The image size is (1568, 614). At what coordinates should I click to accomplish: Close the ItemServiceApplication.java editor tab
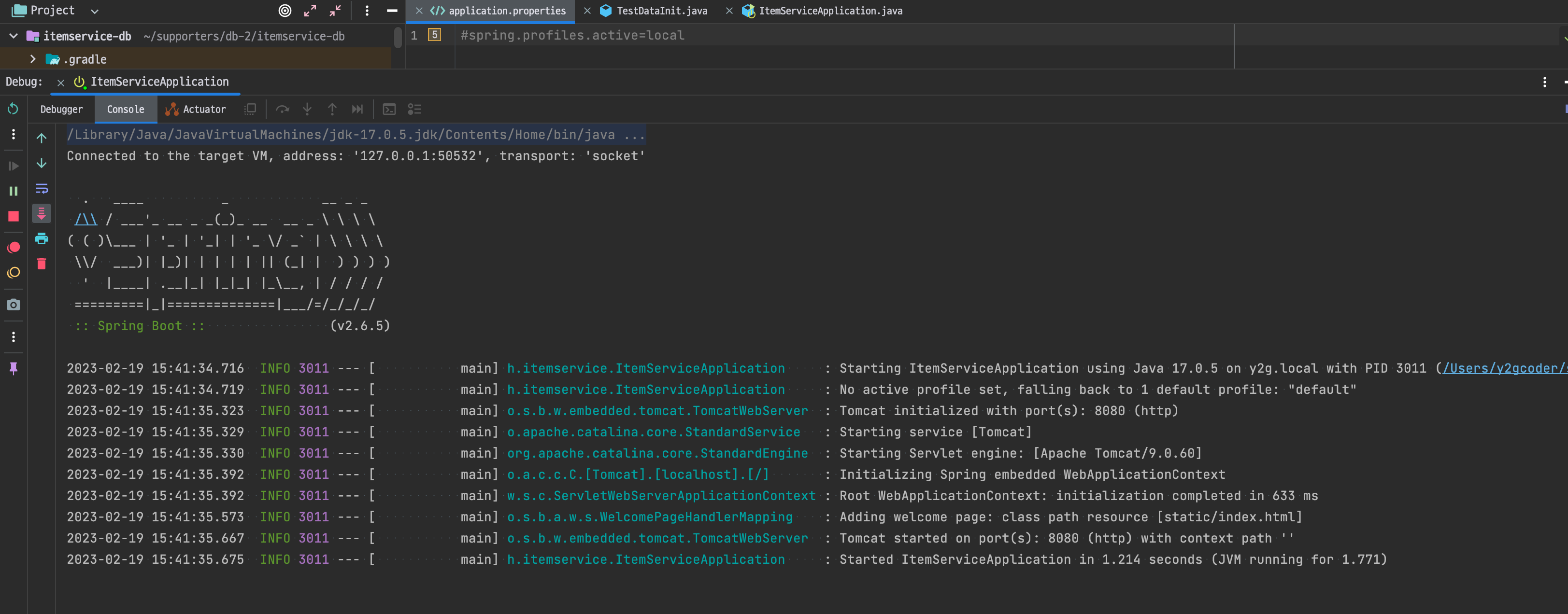[x=729, y=11]
